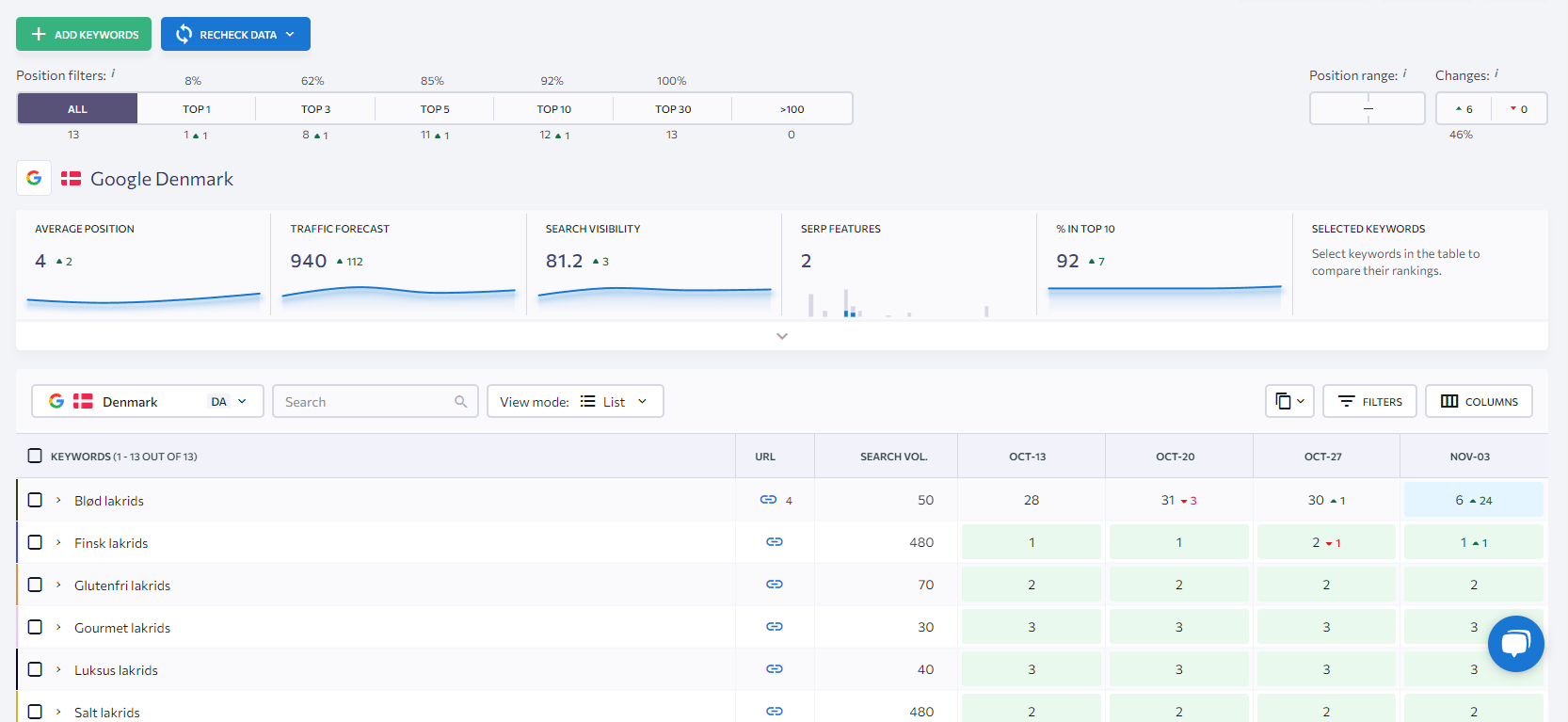
Task: Open the SERP Features chart card
Action: pos(909,265)
